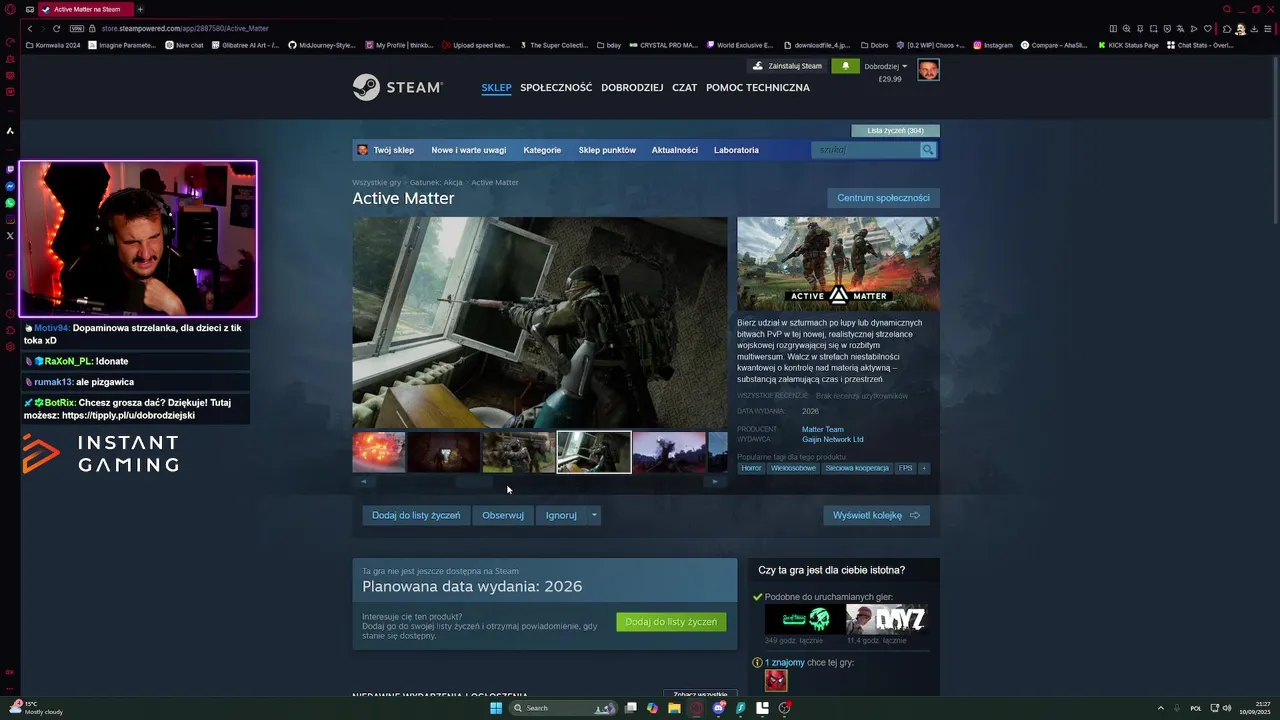The width and height of the screenshot is (1280, 720).
Task: Click the Ignoruj button
Action: 561,515
